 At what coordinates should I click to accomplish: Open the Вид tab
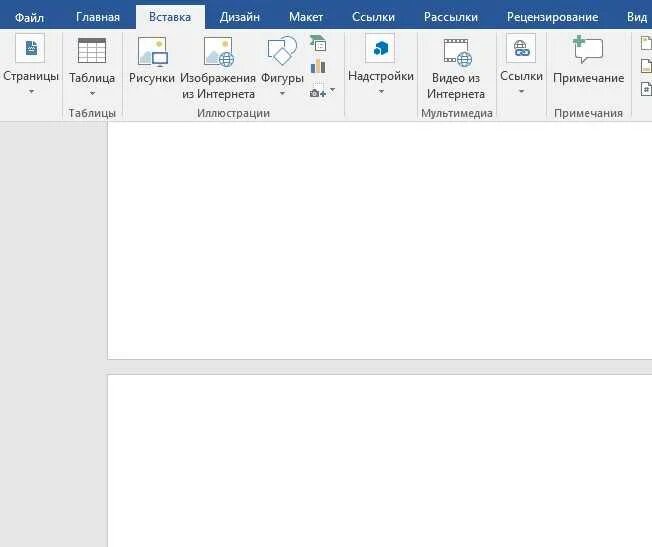pos(637,17)
